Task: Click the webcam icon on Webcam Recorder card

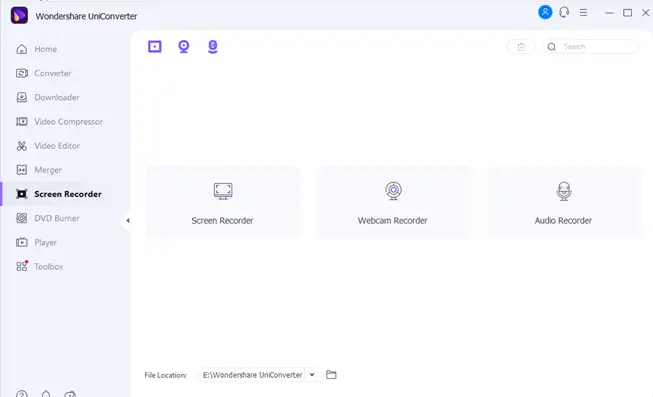Action: click(x=393, y=191)
